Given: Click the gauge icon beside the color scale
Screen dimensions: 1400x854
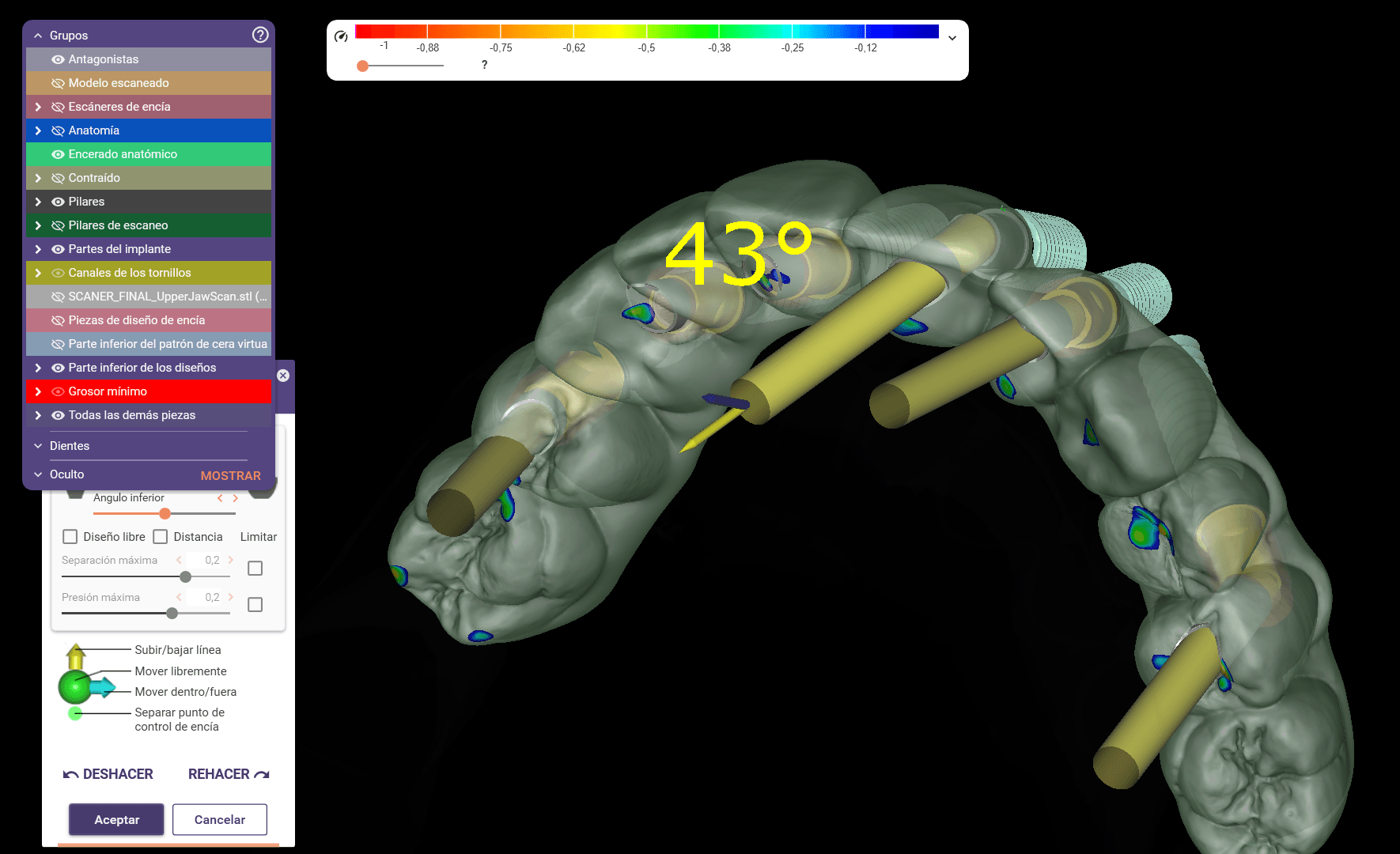Looking at the screenshot, I should [341, 36].
